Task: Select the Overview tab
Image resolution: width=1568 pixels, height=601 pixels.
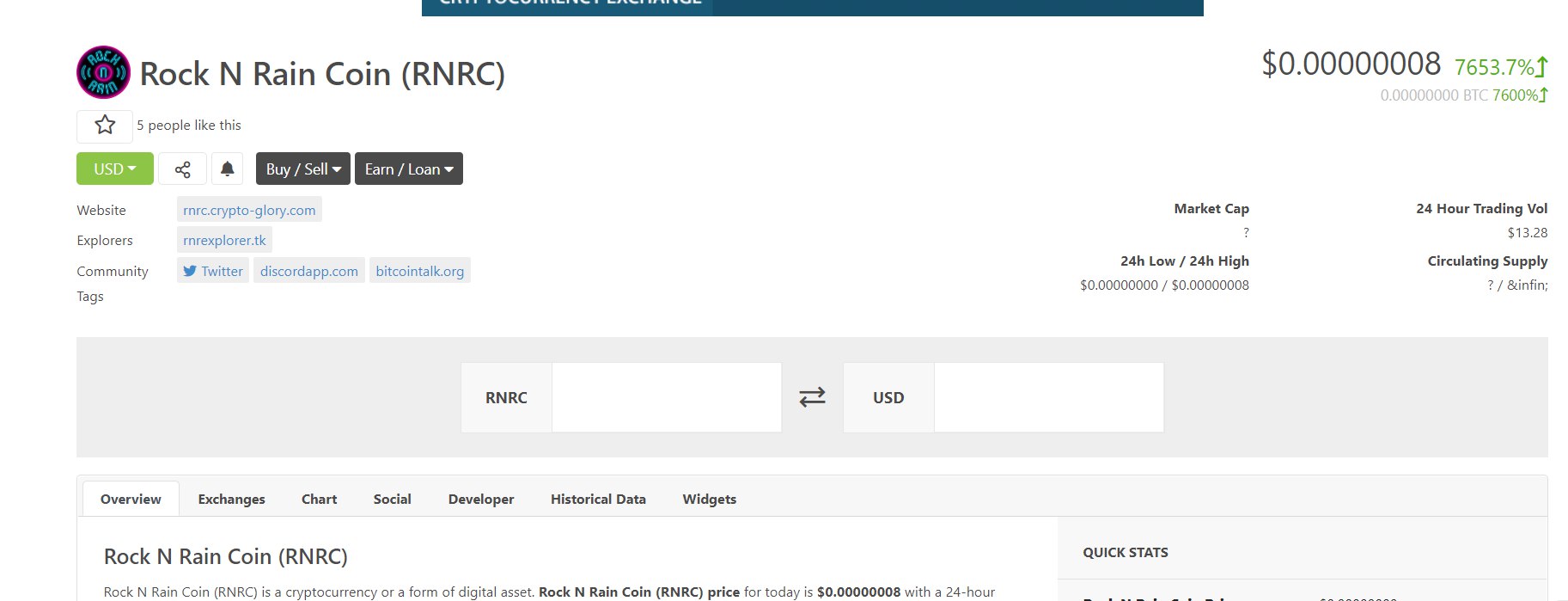Action: click(131, 499)
